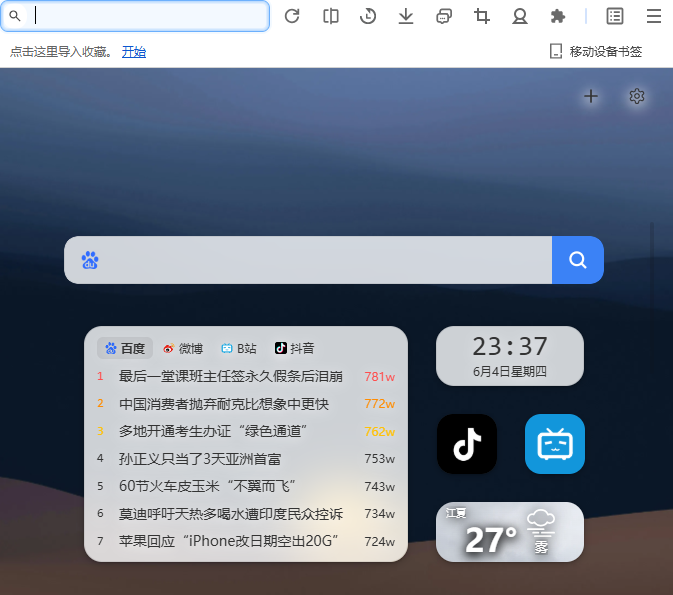The height and width of the screenshot is (595, 673).
Task: Click the chat bubbles toolbar icon
Action: click(x=444, y=16)
